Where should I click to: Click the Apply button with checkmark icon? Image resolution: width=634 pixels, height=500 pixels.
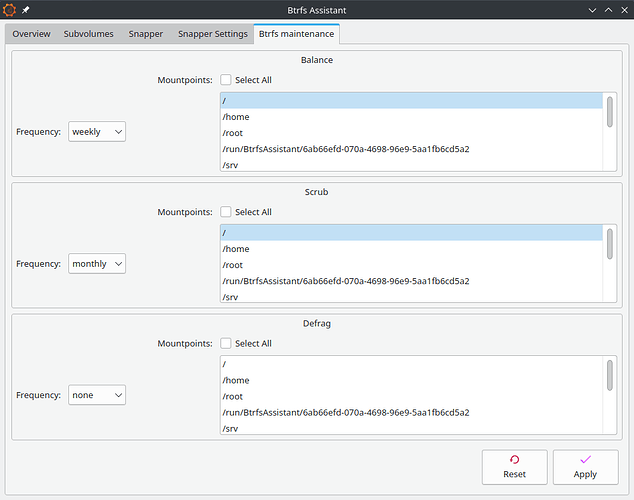(x=585, y=467)
